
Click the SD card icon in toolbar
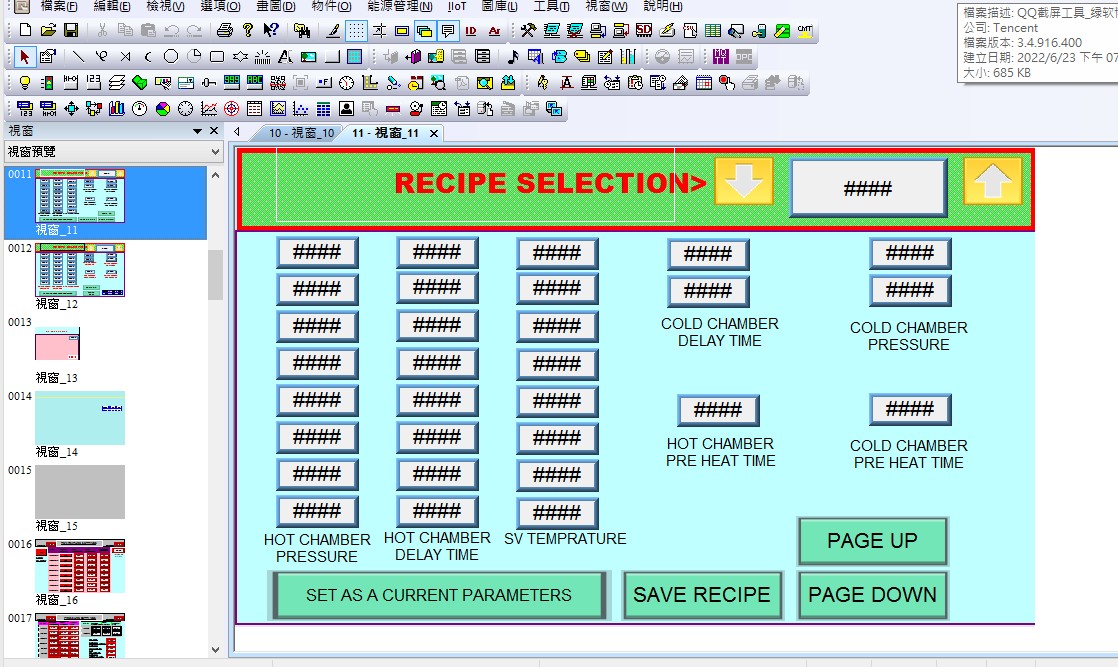pyautogui.click(x=643, y=31)
